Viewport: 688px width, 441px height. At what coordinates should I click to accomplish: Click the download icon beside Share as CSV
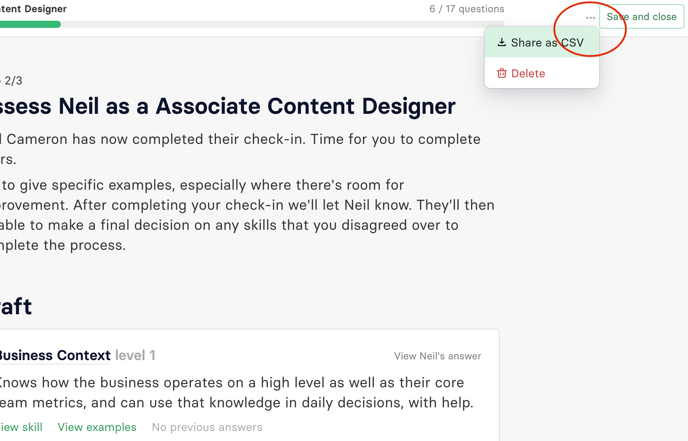(x=502, y=43)
